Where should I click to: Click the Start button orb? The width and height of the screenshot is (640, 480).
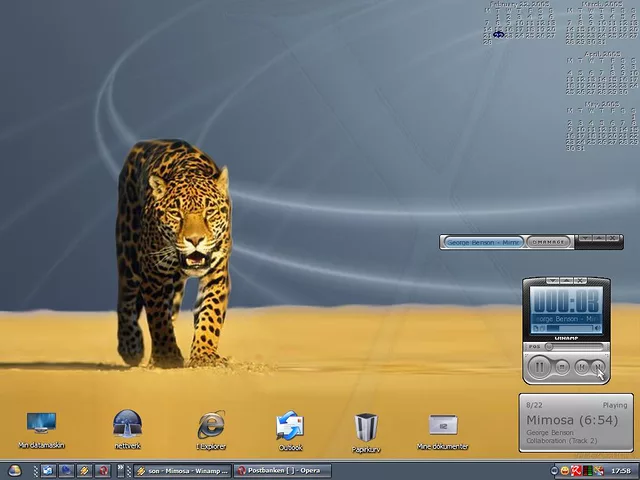15,470
